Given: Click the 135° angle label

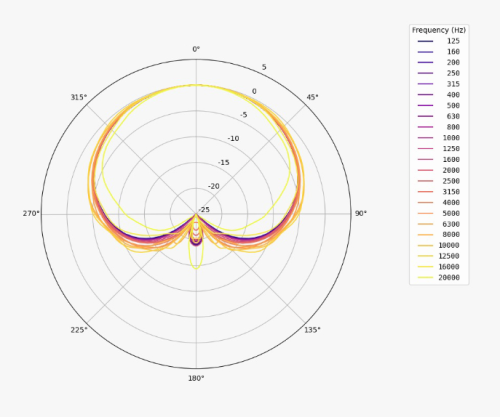Looking at the screenshot, I should pos(312,330).
